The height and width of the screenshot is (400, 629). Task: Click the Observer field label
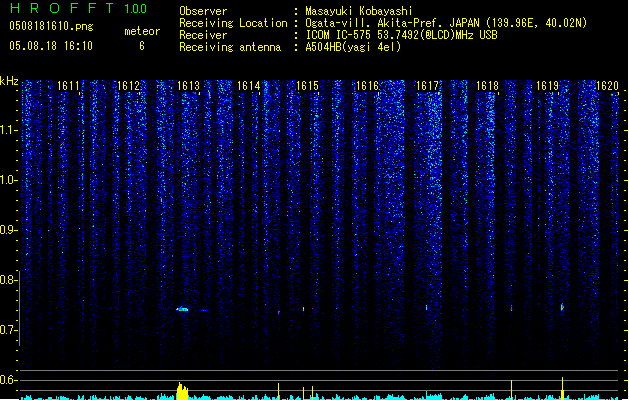pos(203,11)
